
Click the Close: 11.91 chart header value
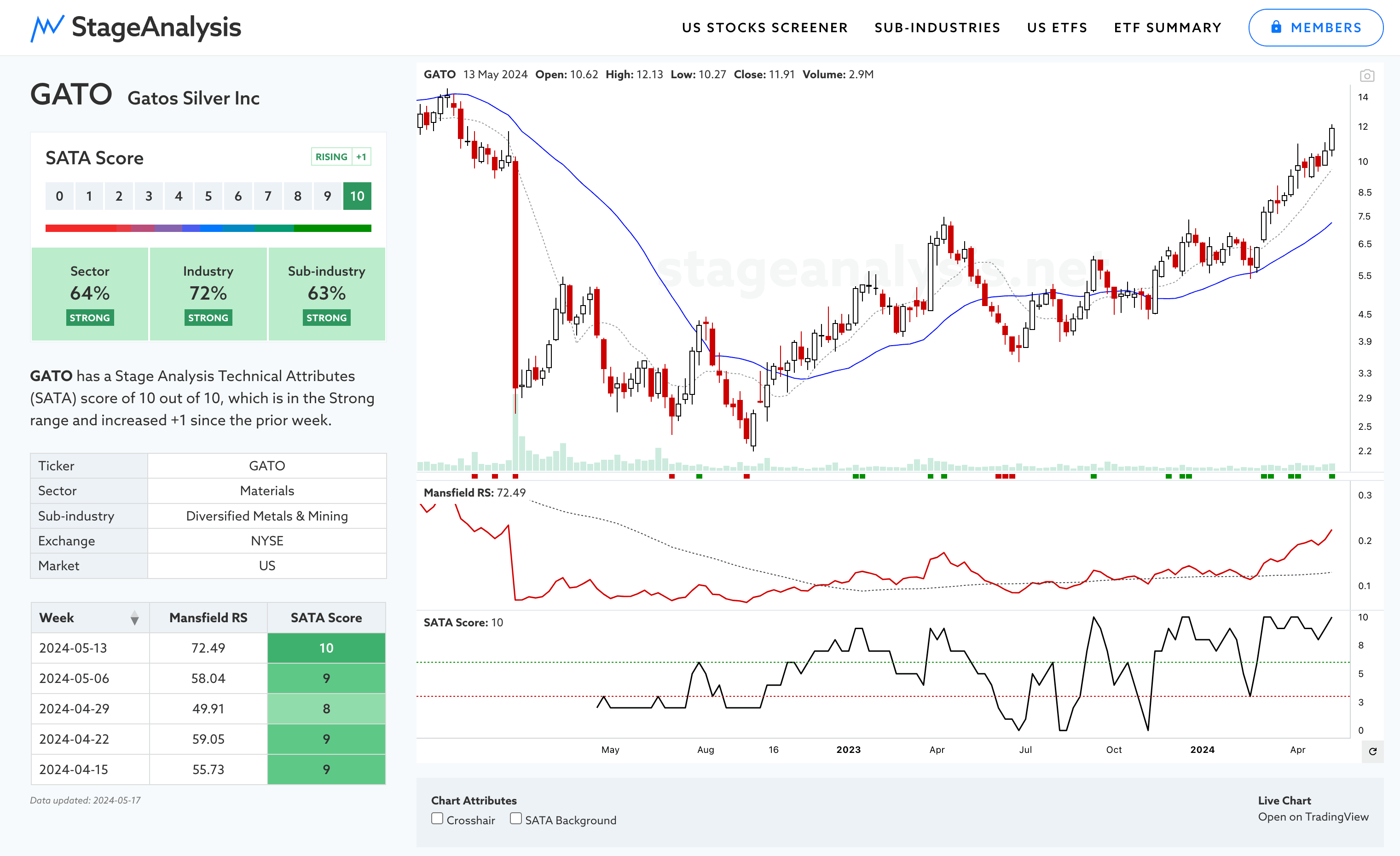764,75
